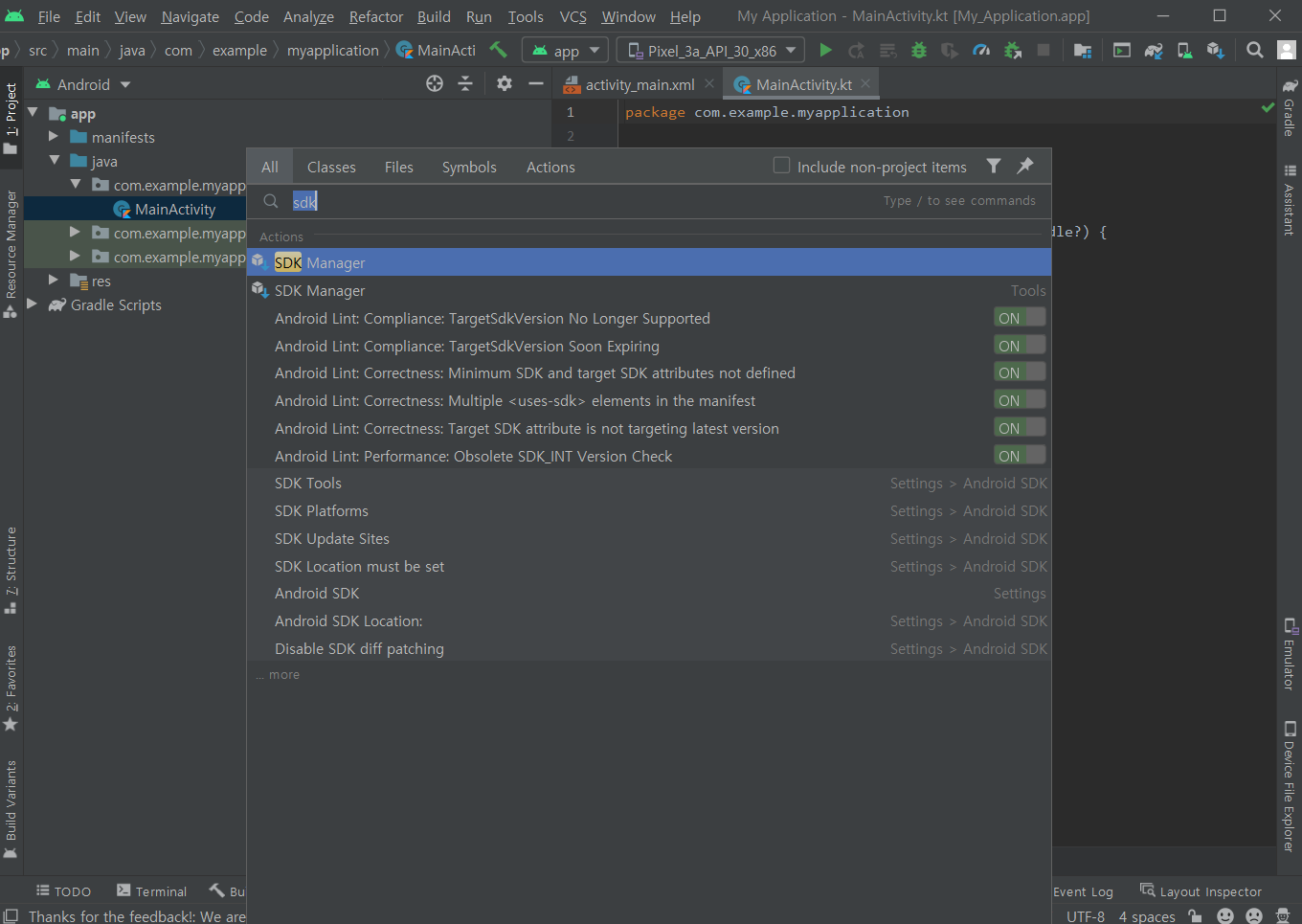Click the Profile app gauge icon
The image size is (1302, 924).
point(981,50)
